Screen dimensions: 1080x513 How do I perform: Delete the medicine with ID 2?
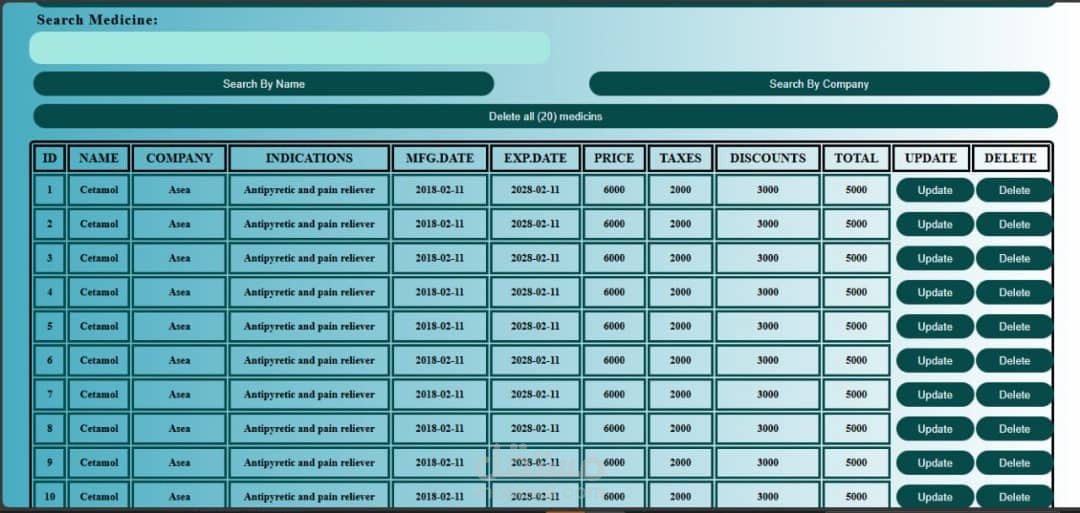pyautogui.click(x=1014, y=224)
